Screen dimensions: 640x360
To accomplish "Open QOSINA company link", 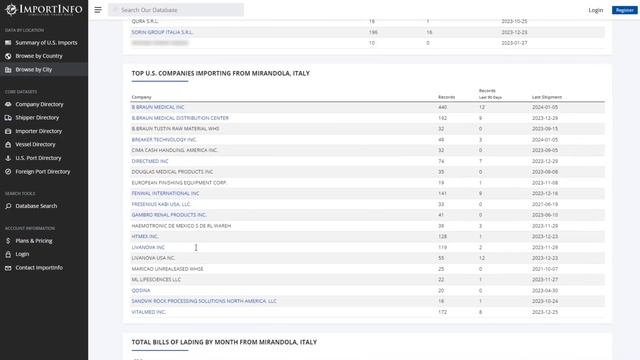I will pyautogui.click(x=141, y=290).
